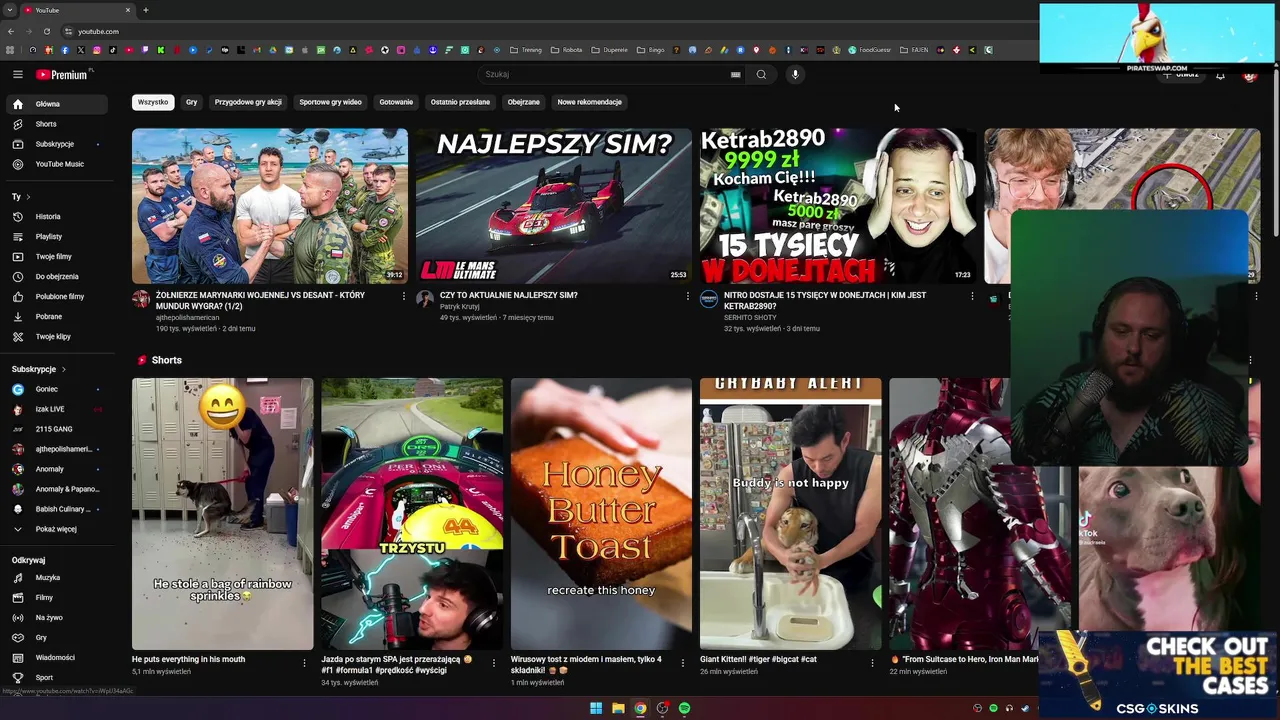Open Twoje filmy in sidebar
Viewport: 1280px width, 720px height.
pos(57,256)
